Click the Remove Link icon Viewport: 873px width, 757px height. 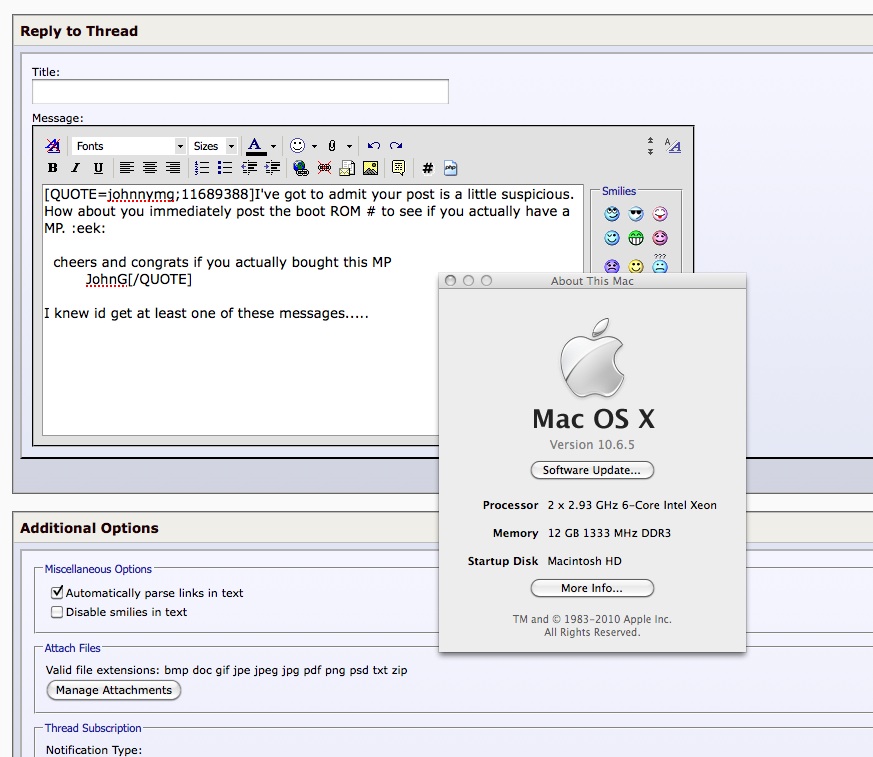pyautogui.click(x=324, y=168)
